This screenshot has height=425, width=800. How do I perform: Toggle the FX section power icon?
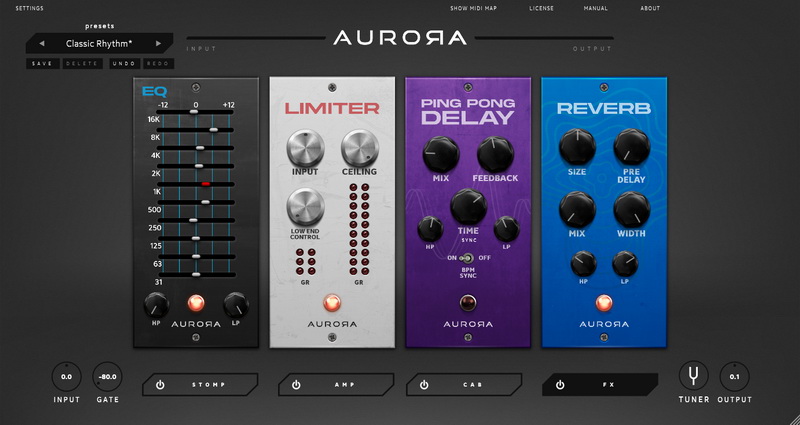[560, 385]
